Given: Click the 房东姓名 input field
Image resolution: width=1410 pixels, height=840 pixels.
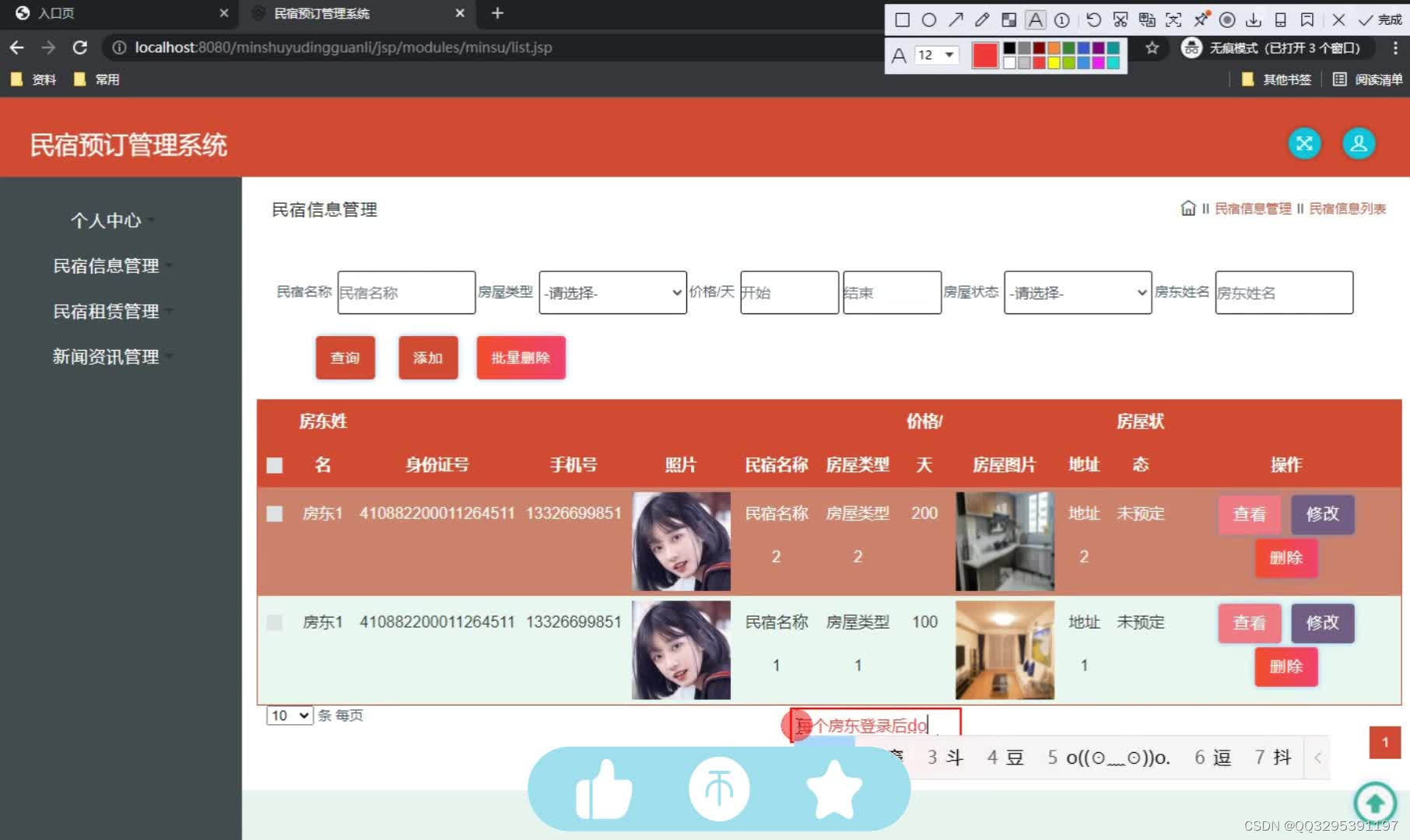Looking at the screenshot, I should [x=1284, y=292].
